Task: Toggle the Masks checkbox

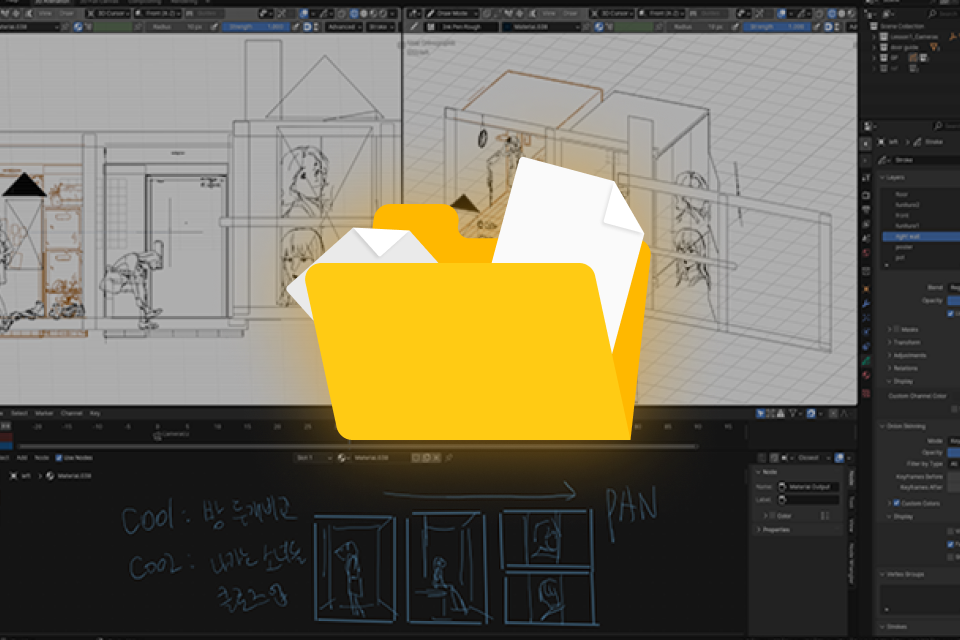Action: [x=896, y=329]
